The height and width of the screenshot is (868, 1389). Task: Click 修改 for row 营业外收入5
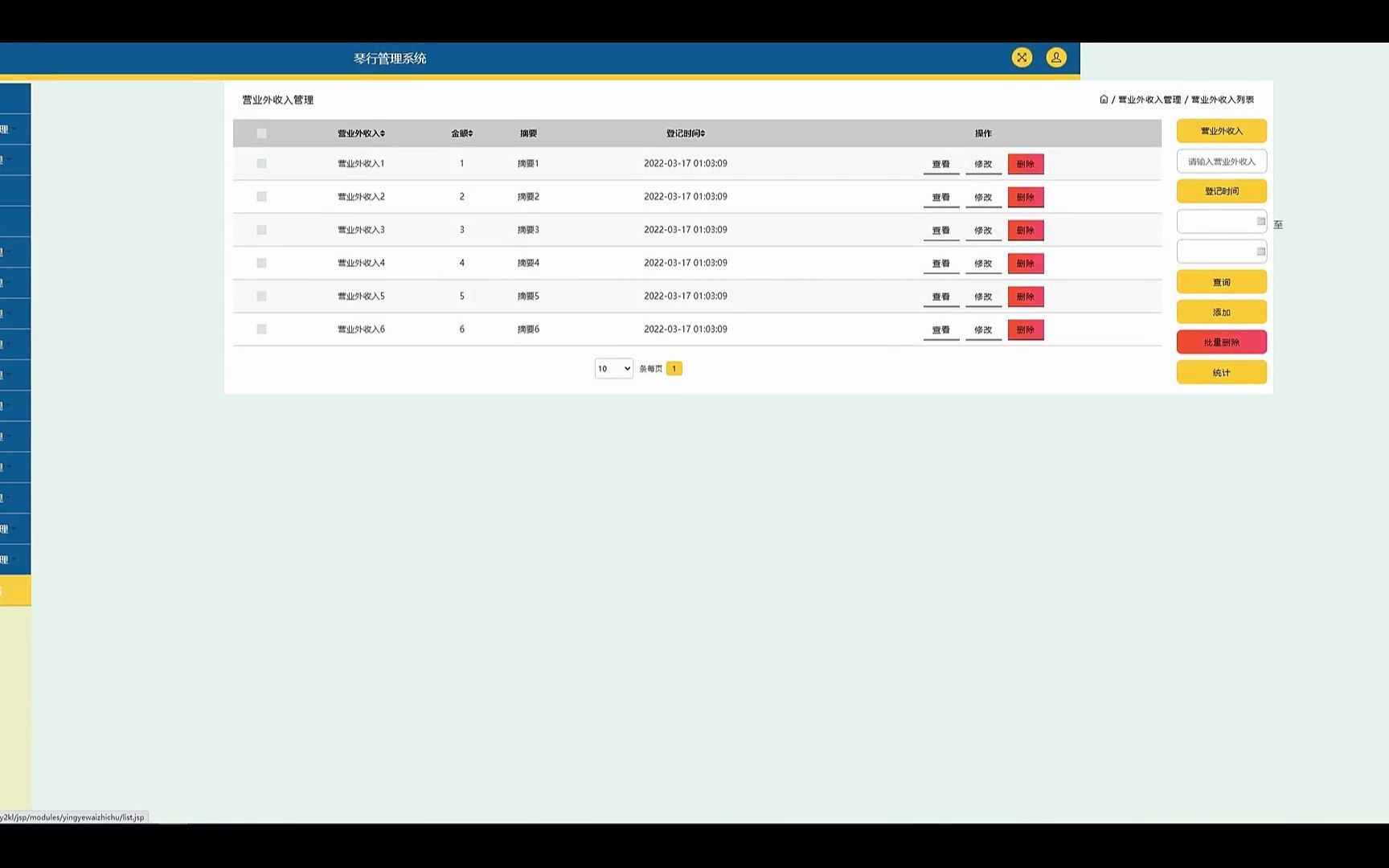(983, 297)
